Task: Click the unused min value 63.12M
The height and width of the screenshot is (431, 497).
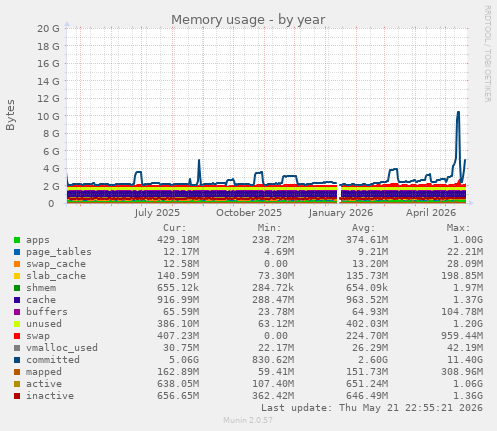Action: tap(276, 324)
